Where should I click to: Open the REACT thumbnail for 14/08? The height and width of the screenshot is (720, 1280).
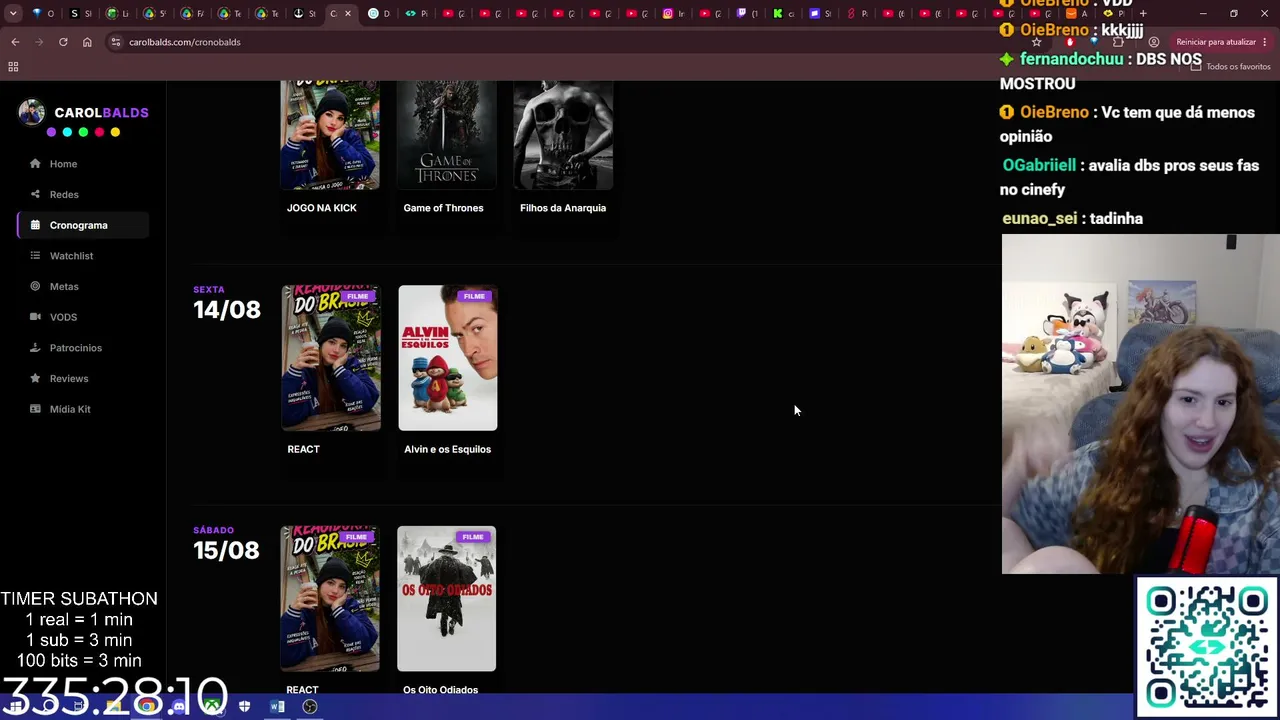[x=331, y=358]
